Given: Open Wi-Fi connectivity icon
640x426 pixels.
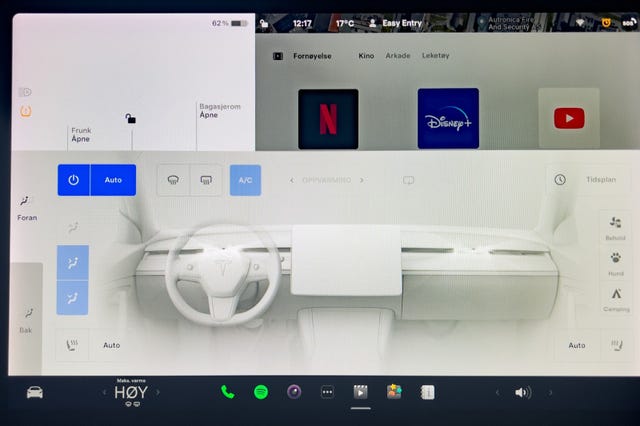Looking at the screenshot, I should coord(580,23).
